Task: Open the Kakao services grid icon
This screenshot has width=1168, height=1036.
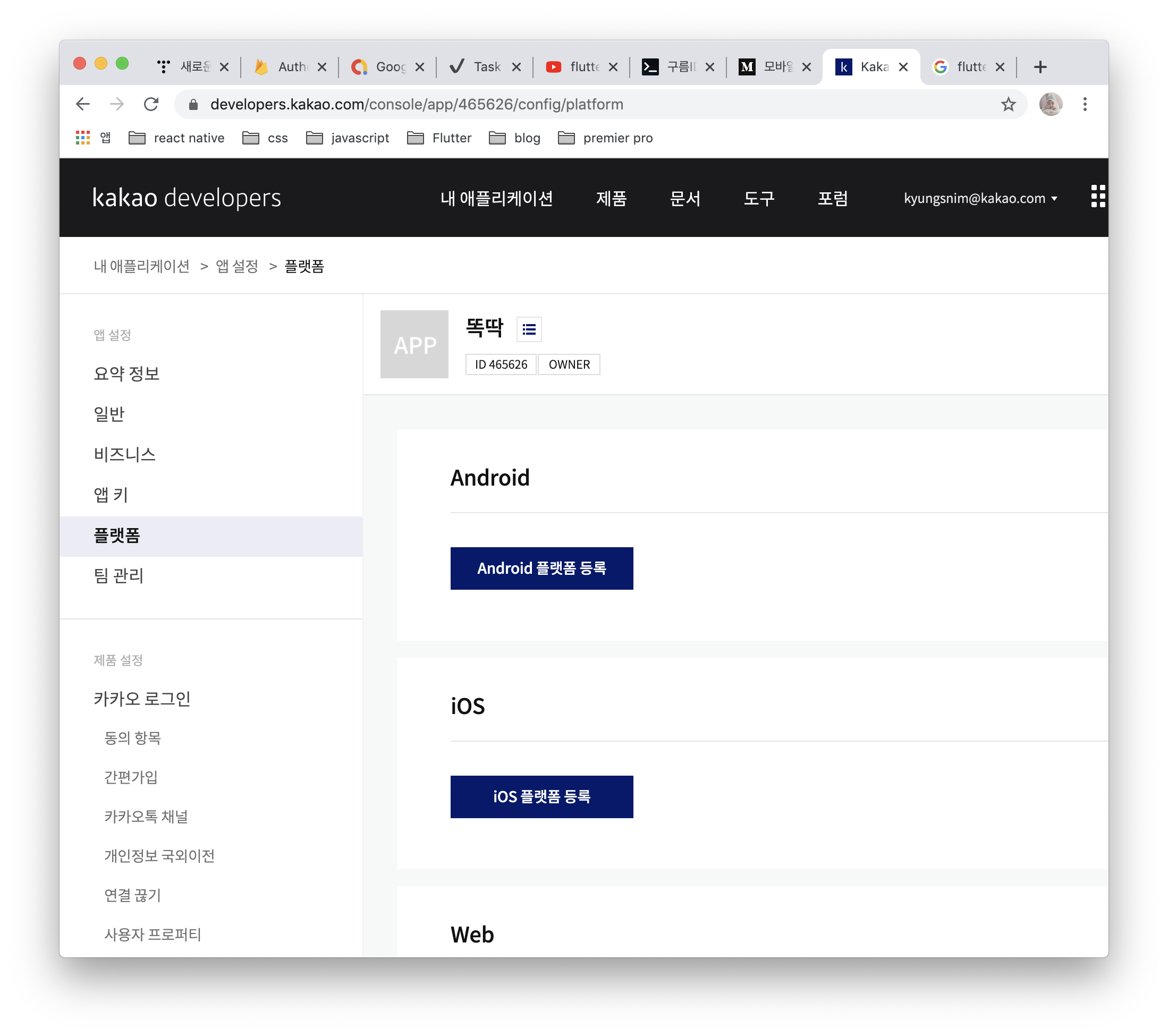Action: 1098,196
